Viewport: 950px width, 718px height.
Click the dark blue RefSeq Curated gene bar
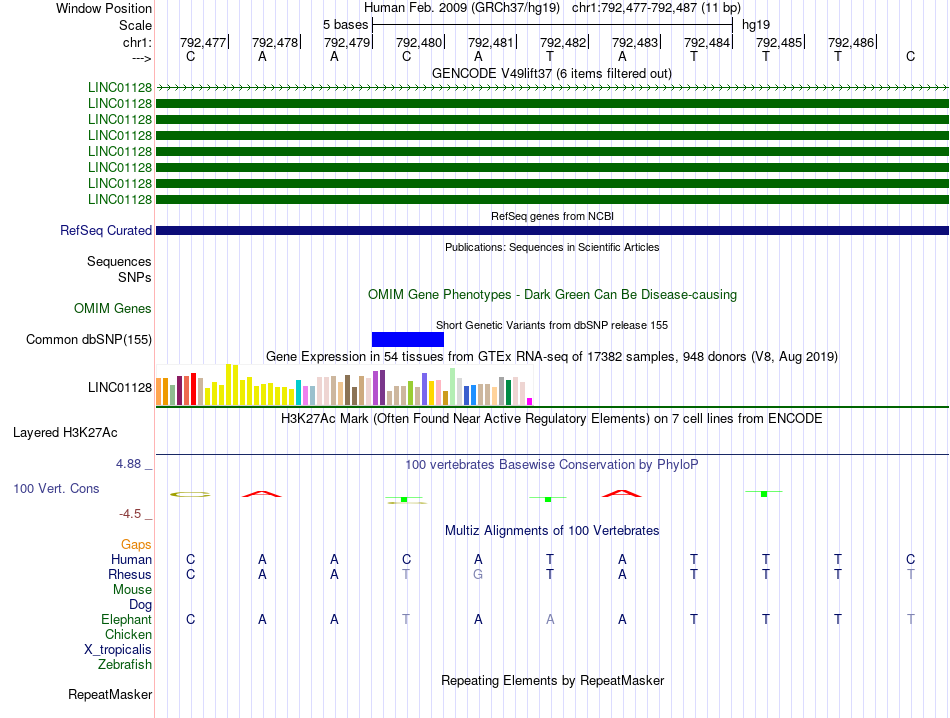coord(552,230)
